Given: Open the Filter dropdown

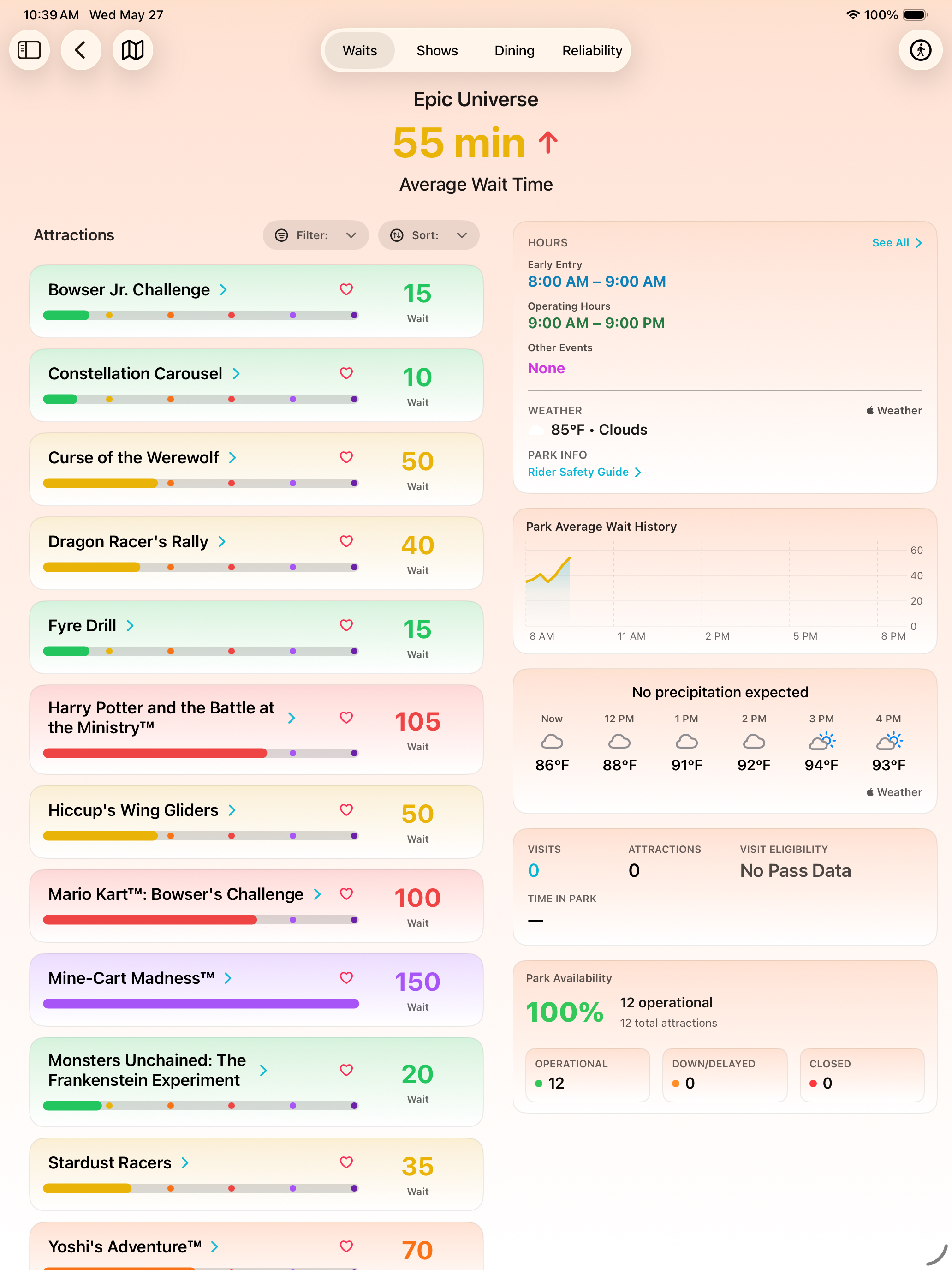Looking at the screenshot, I should click(x=315, y=235).
